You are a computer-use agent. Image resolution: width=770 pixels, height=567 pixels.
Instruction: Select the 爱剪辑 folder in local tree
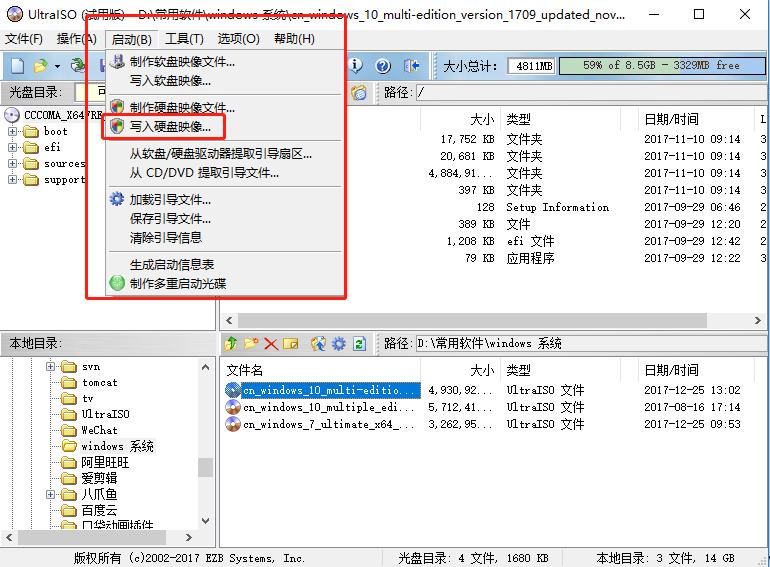click(x=99, y=478)
